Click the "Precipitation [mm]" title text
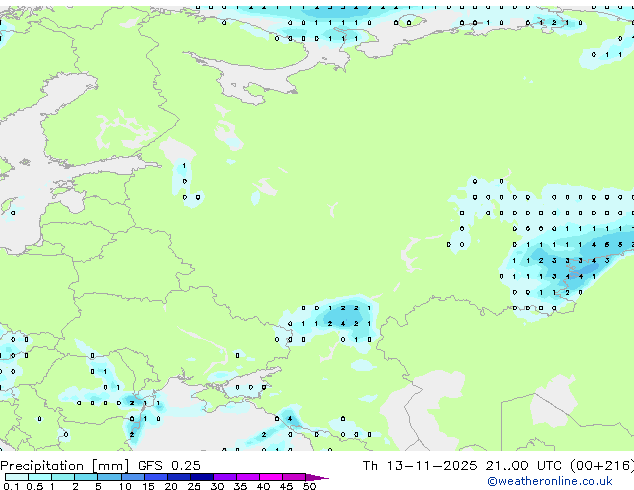 click(x=64, y=466)
